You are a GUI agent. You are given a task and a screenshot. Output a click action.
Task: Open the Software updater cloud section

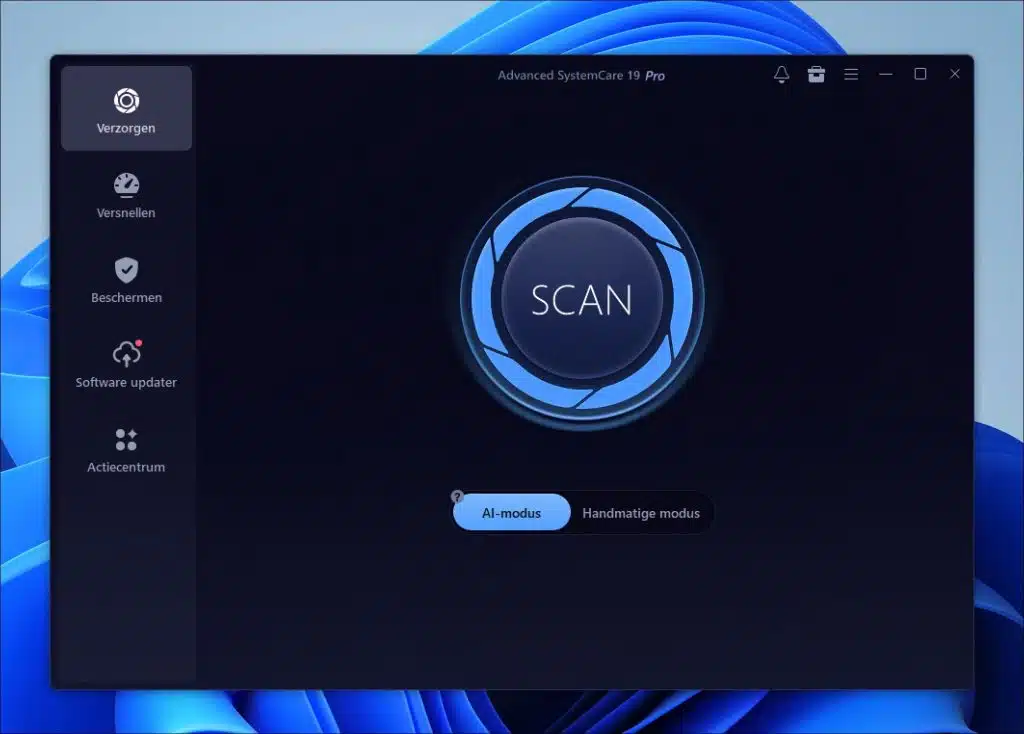[126, 365]
